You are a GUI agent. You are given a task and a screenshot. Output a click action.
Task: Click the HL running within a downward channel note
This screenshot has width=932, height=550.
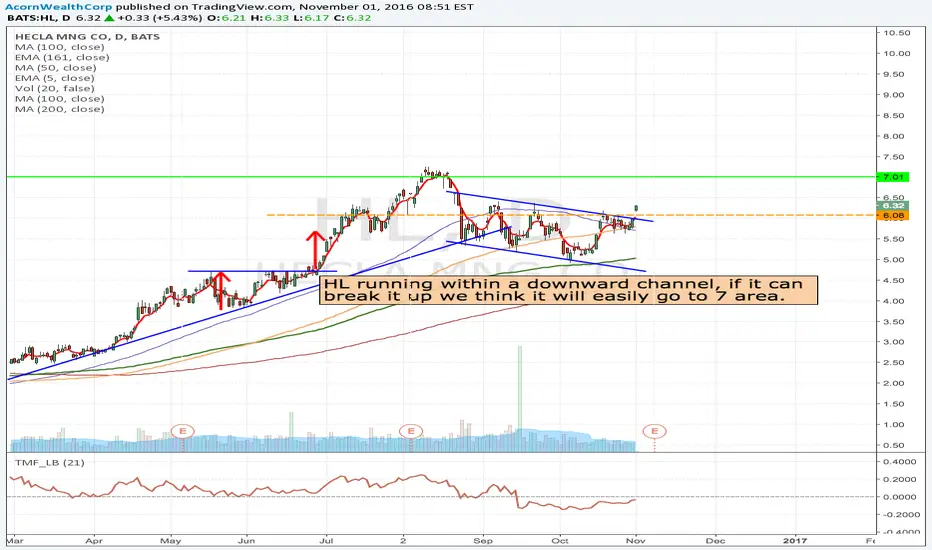pyautogui.click(x=568, y=290)
